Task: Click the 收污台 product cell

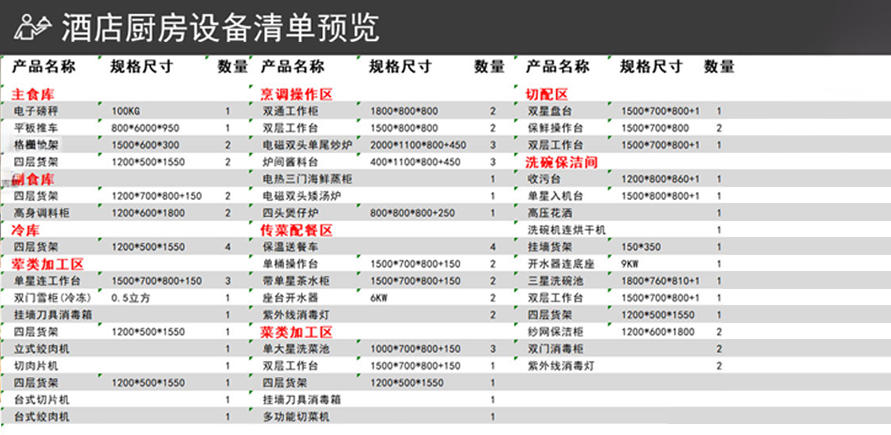Action: (544, 179)
